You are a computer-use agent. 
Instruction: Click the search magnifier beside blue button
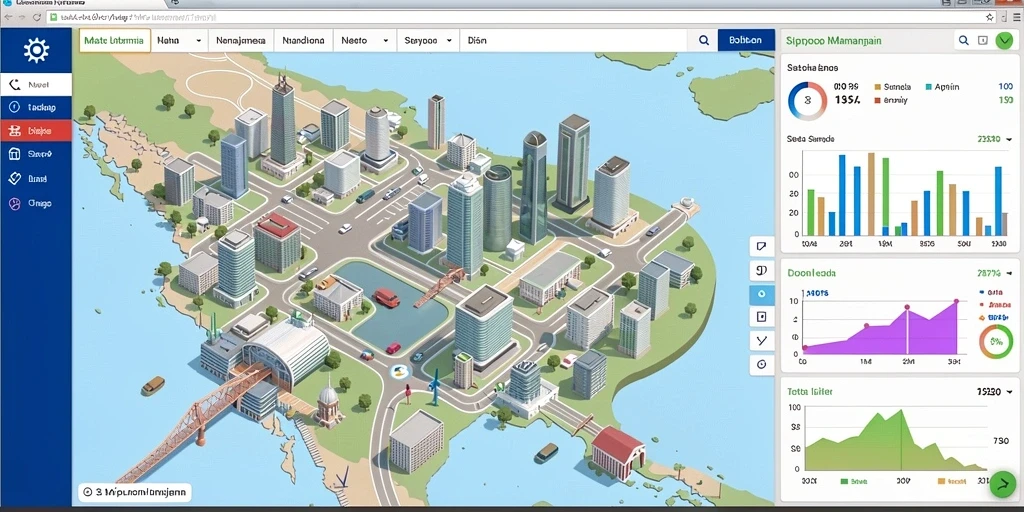pyautogui.click(x=703, y=40)
